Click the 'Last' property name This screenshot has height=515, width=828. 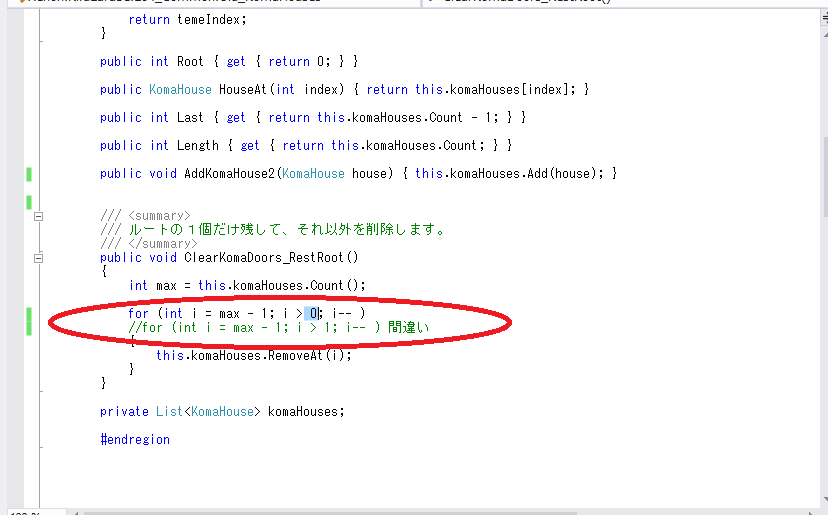tap(190, 118)
